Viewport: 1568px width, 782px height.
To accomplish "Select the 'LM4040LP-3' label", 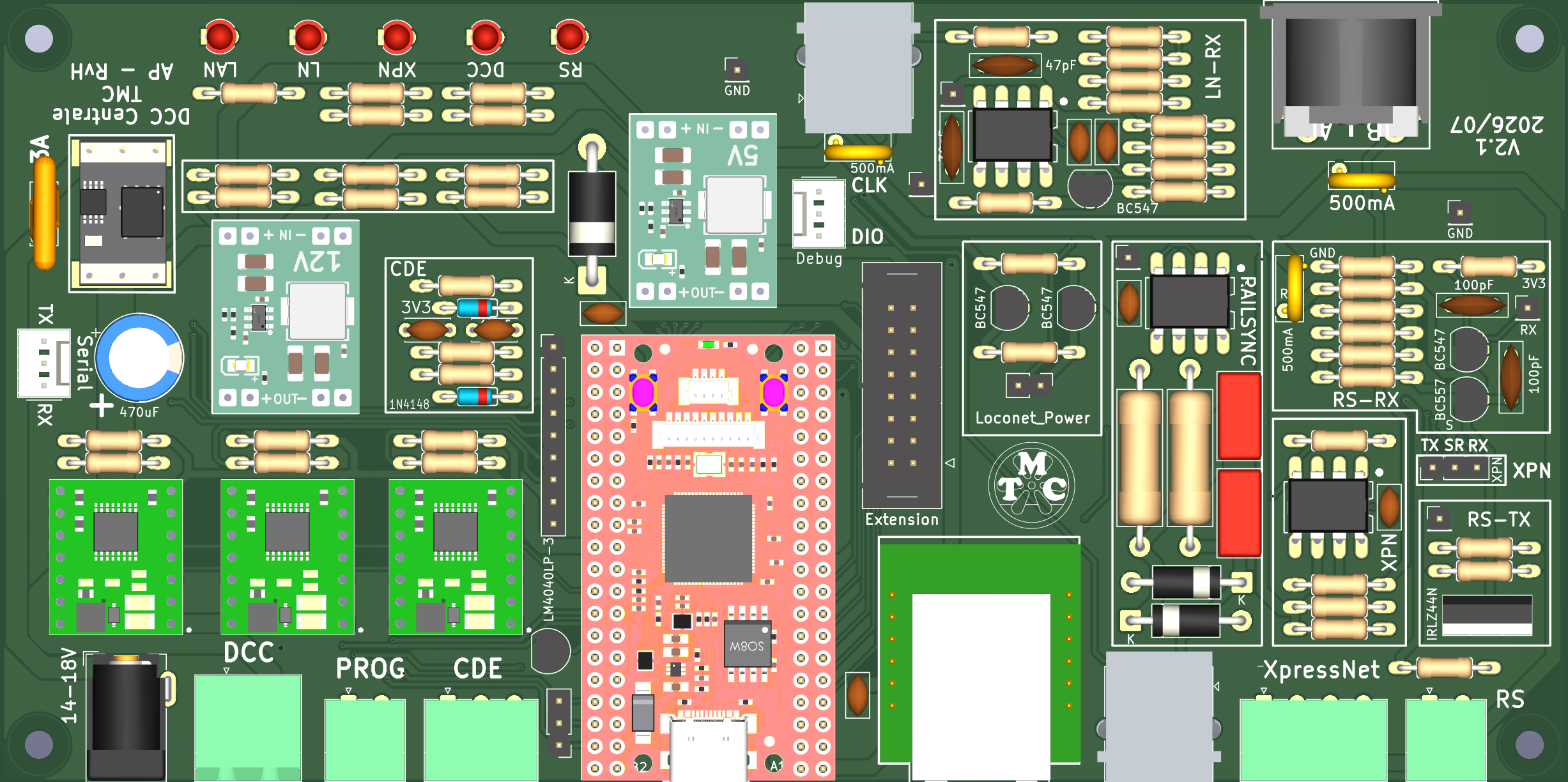I will (x=548, y=579).
